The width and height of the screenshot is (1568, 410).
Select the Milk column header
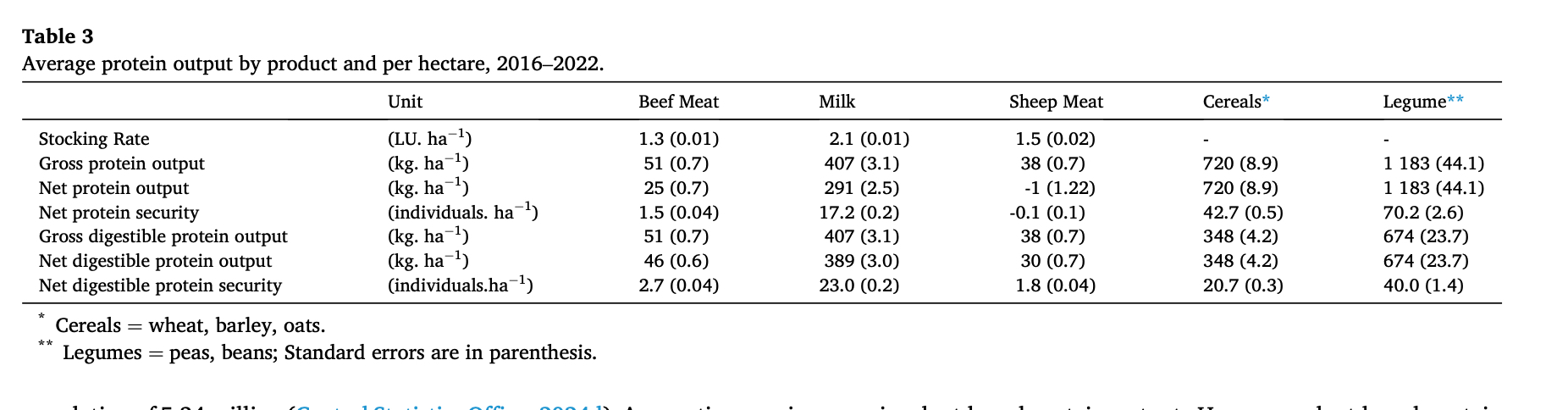click(x=836, y=102)
